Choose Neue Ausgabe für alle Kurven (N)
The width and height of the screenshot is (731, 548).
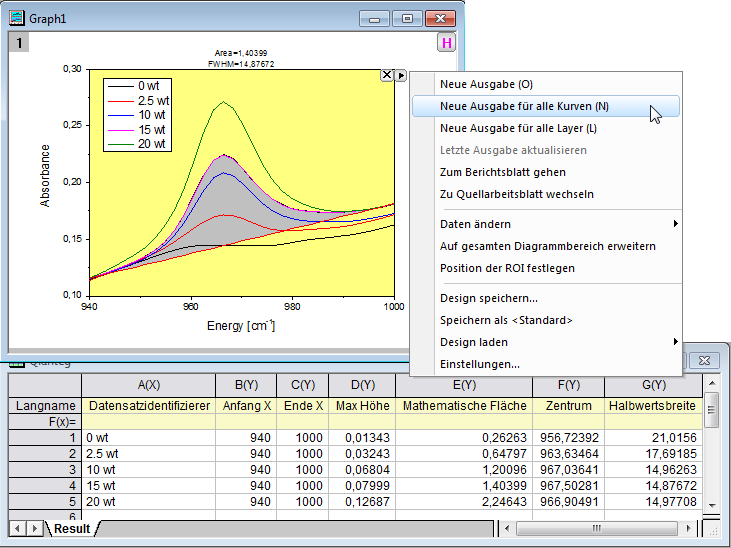[545, 106]
